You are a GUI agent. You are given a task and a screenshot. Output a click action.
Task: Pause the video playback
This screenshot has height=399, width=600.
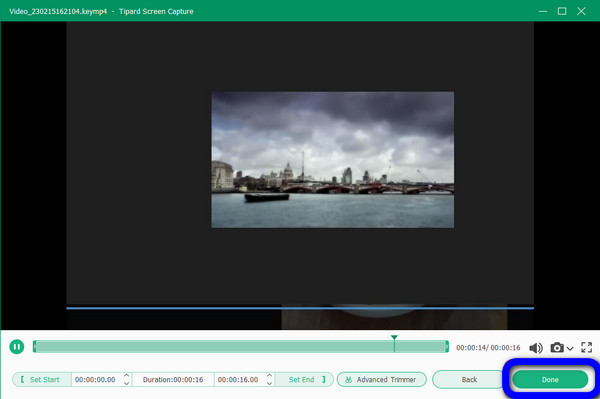(x=16, y=347)
